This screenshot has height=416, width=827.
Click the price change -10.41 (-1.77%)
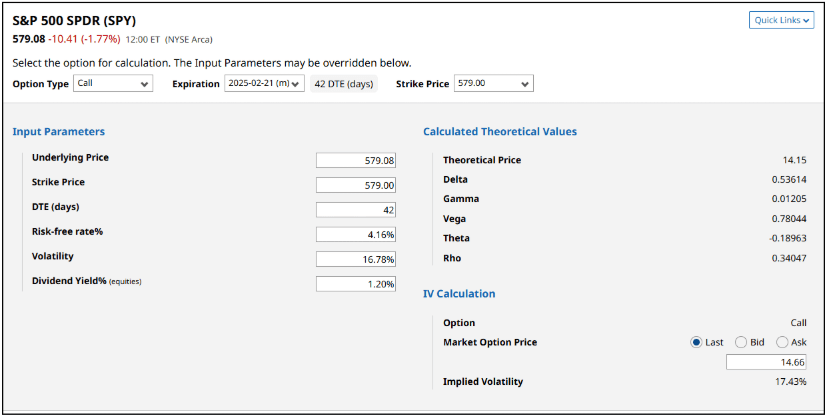pyautogui.click(x=84, y=39)
